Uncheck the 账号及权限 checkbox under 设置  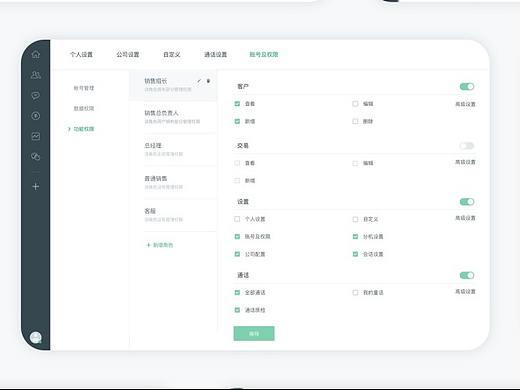pos(237,236)
